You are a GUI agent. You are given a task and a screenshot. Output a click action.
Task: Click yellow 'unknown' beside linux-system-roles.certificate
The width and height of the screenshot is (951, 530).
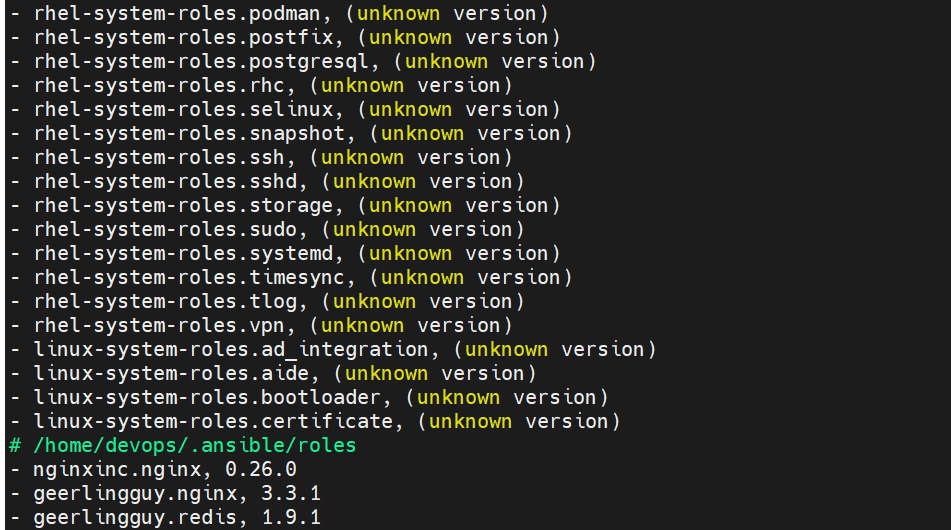470,421
